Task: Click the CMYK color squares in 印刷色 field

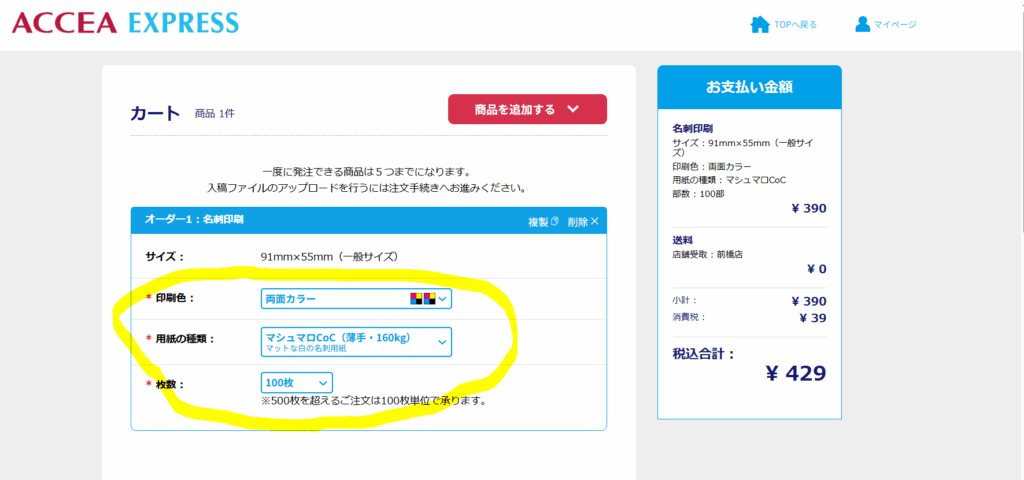Action: [423, 298]
